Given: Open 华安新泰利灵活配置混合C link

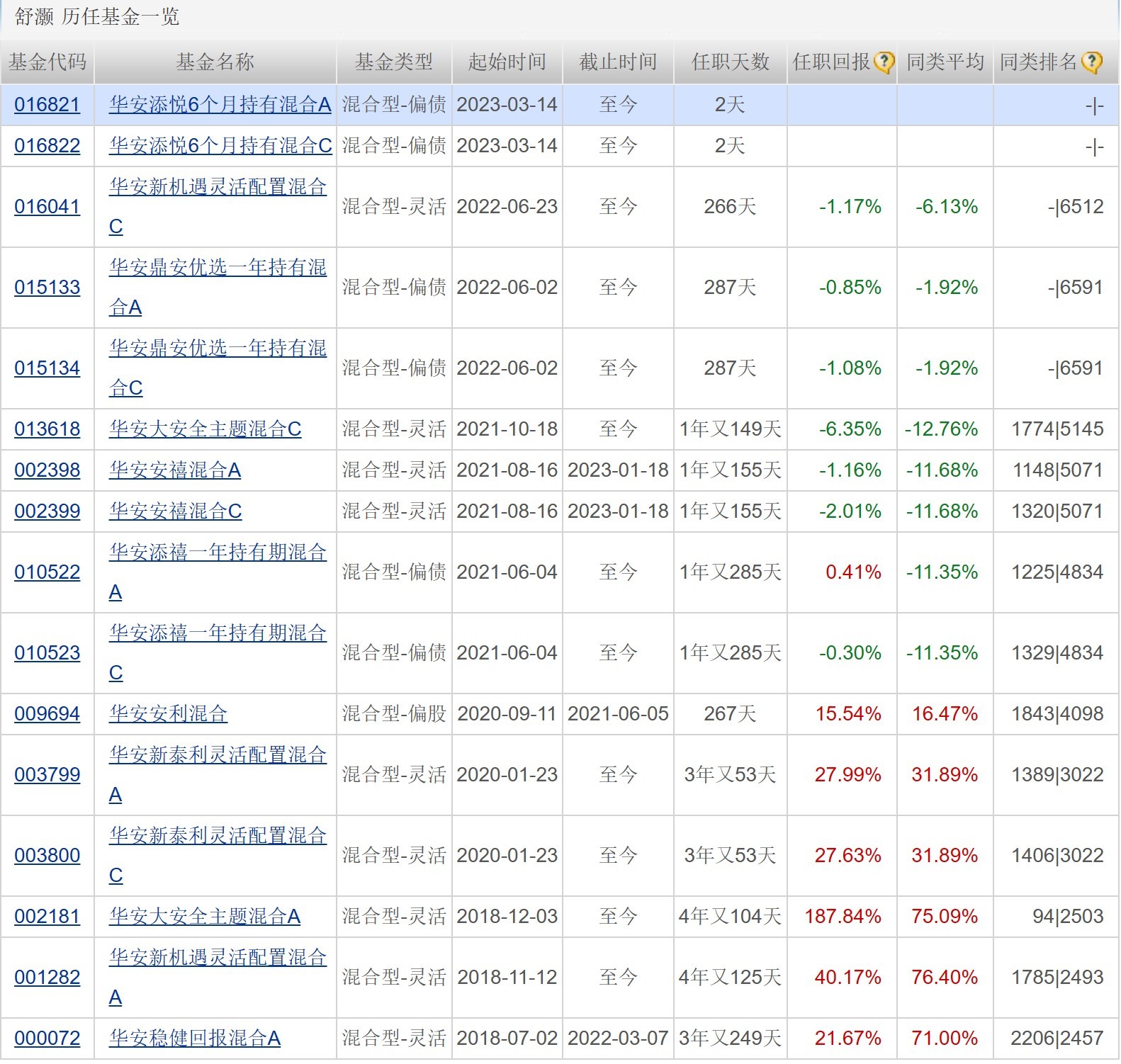Looking at the screenshot, I should [218, 856].
